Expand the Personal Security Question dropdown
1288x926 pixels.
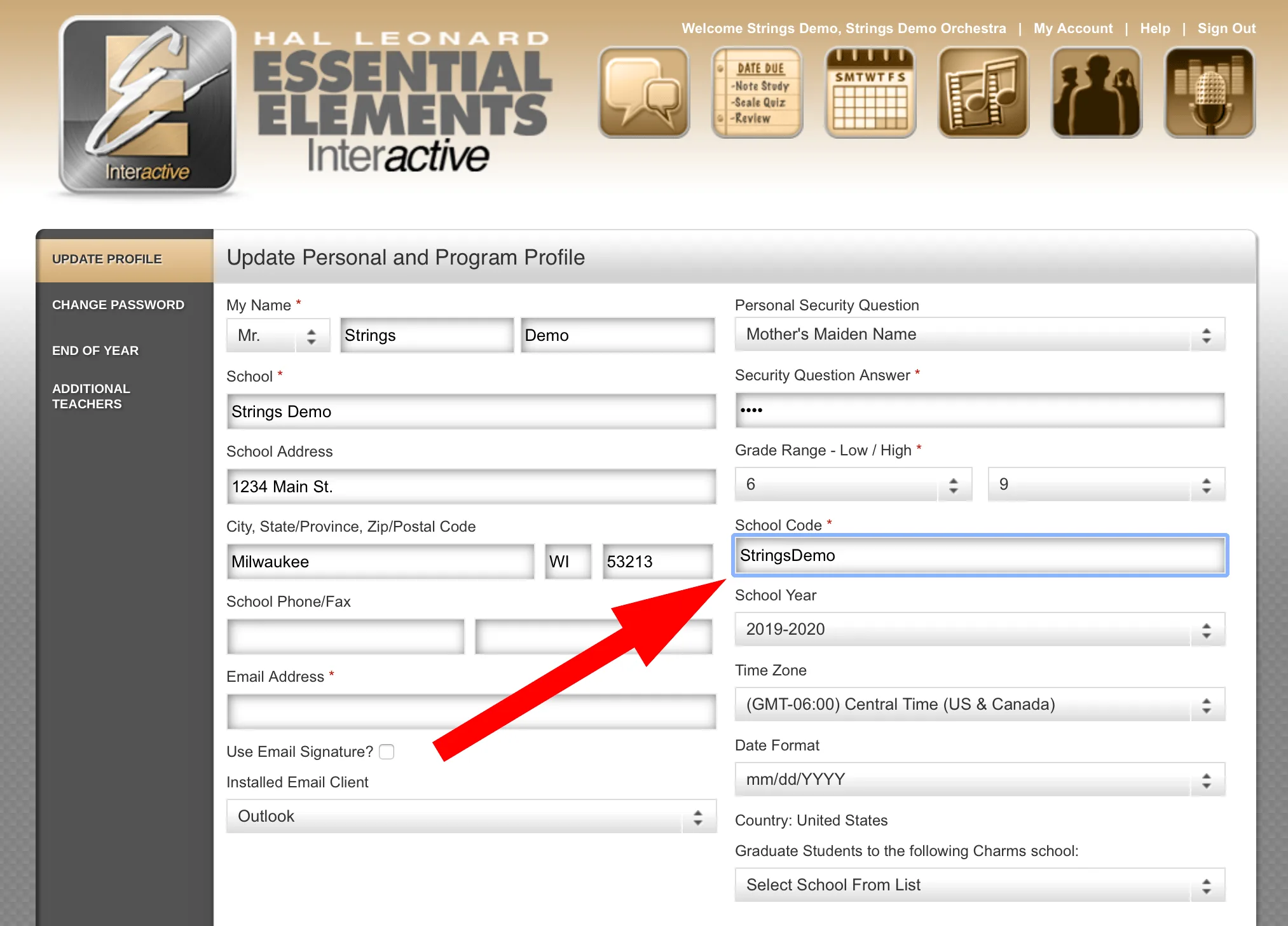(x=980, y=335)
